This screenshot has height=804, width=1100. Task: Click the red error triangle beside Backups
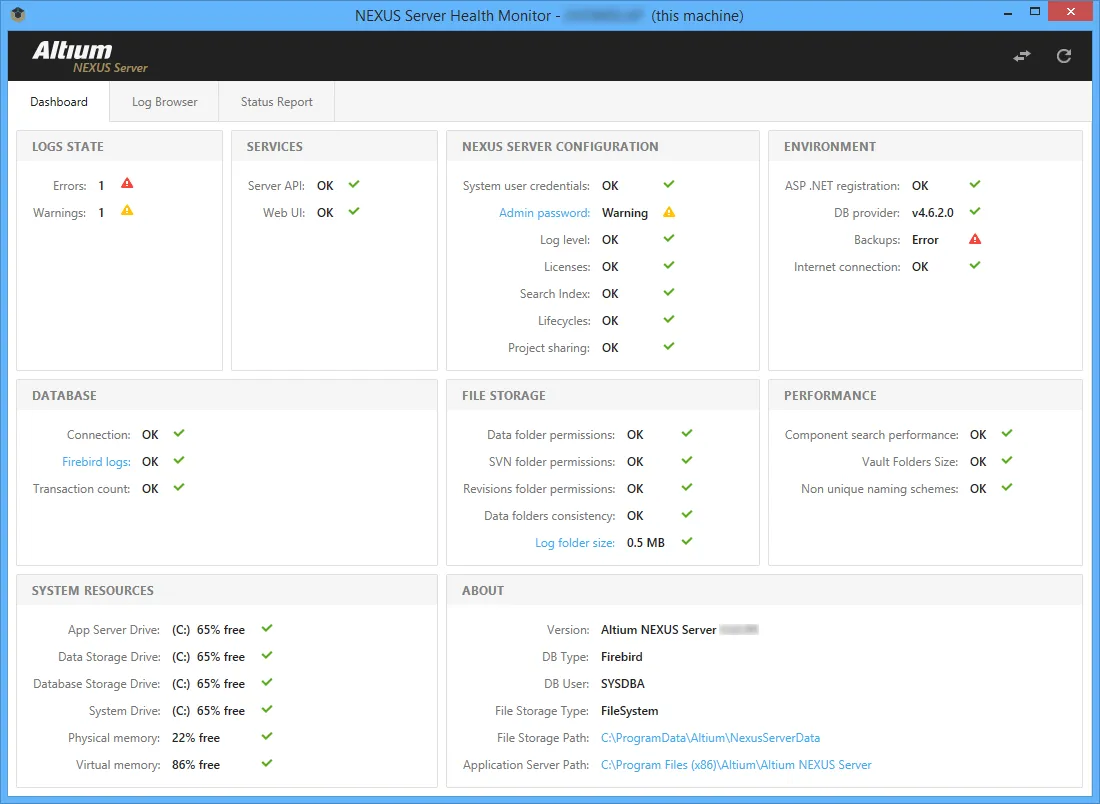point(975,239)
